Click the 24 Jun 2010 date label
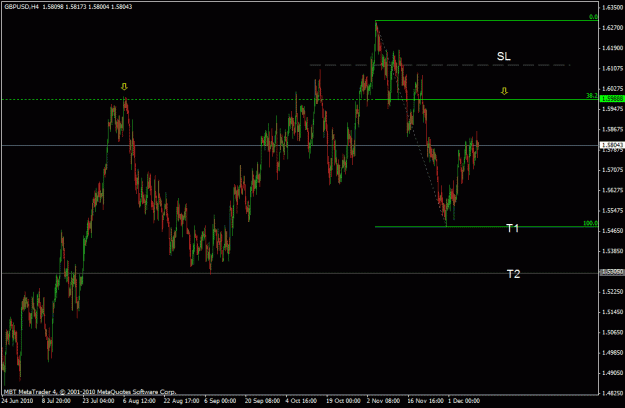The height and width of the screenshot is (408, 625). coord(17,401)
